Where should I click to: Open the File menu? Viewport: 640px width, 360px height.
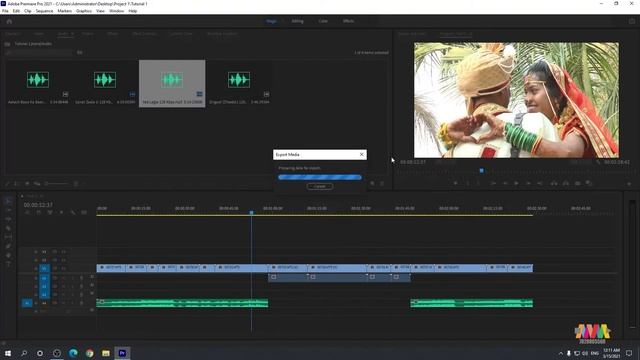[x=5, y=11]
